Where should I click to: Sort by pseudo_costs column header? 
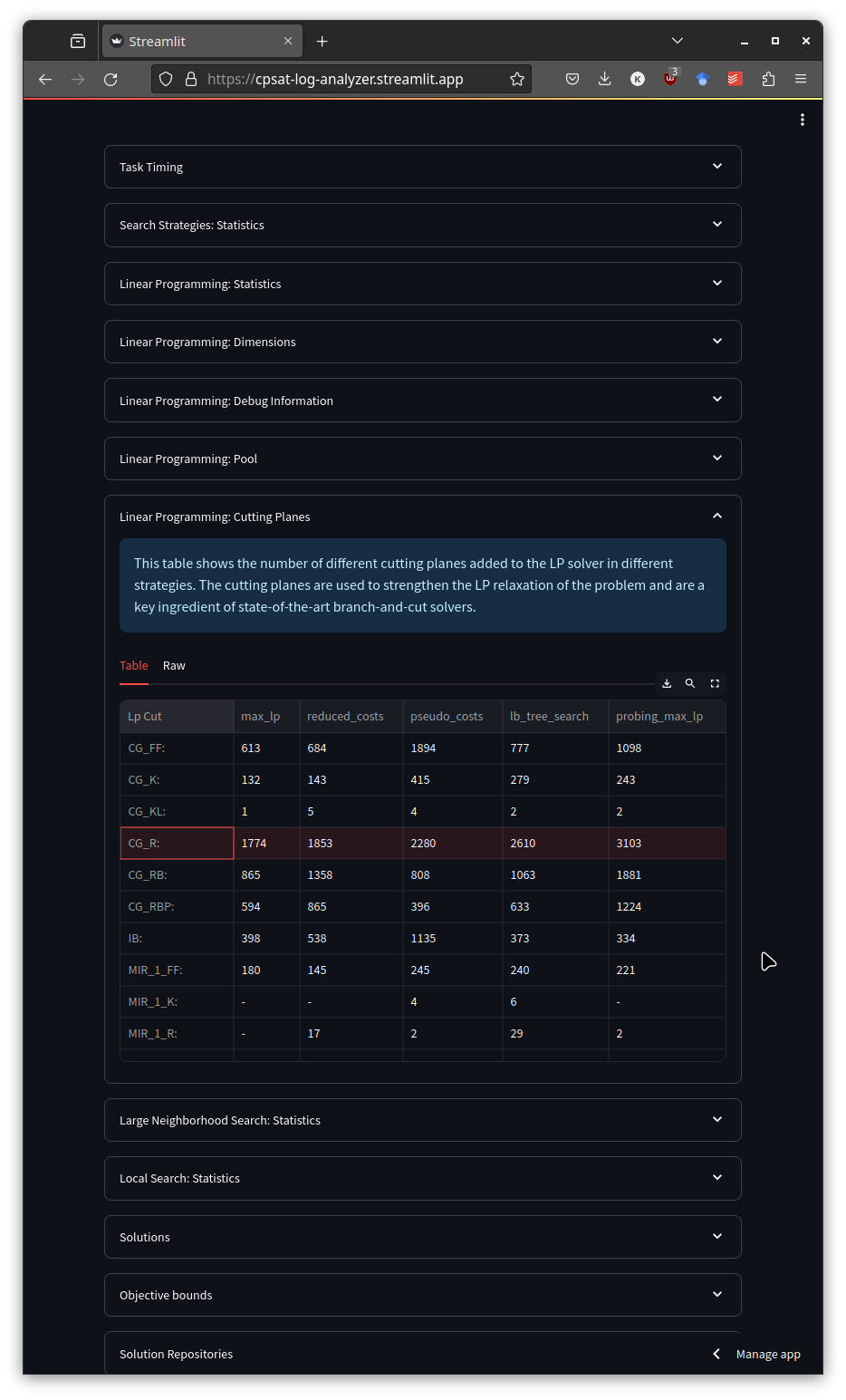click(x=452, y=716)
